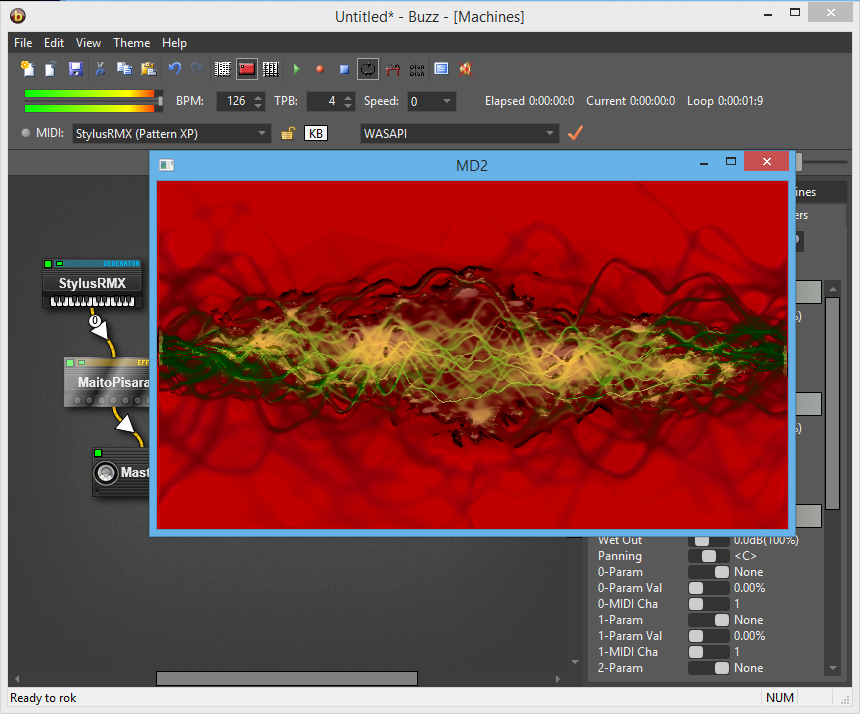The width and height of the screenshot is (860, 714).
Task: Toggle the MIDI indicator radio dot
Action: [x=25, y=133]
